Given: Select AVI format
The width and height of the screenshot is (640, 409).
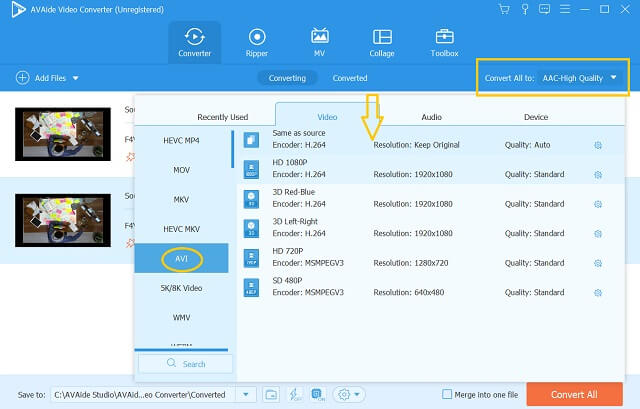Looking at the screenshot, I should [x=181, y=258].
